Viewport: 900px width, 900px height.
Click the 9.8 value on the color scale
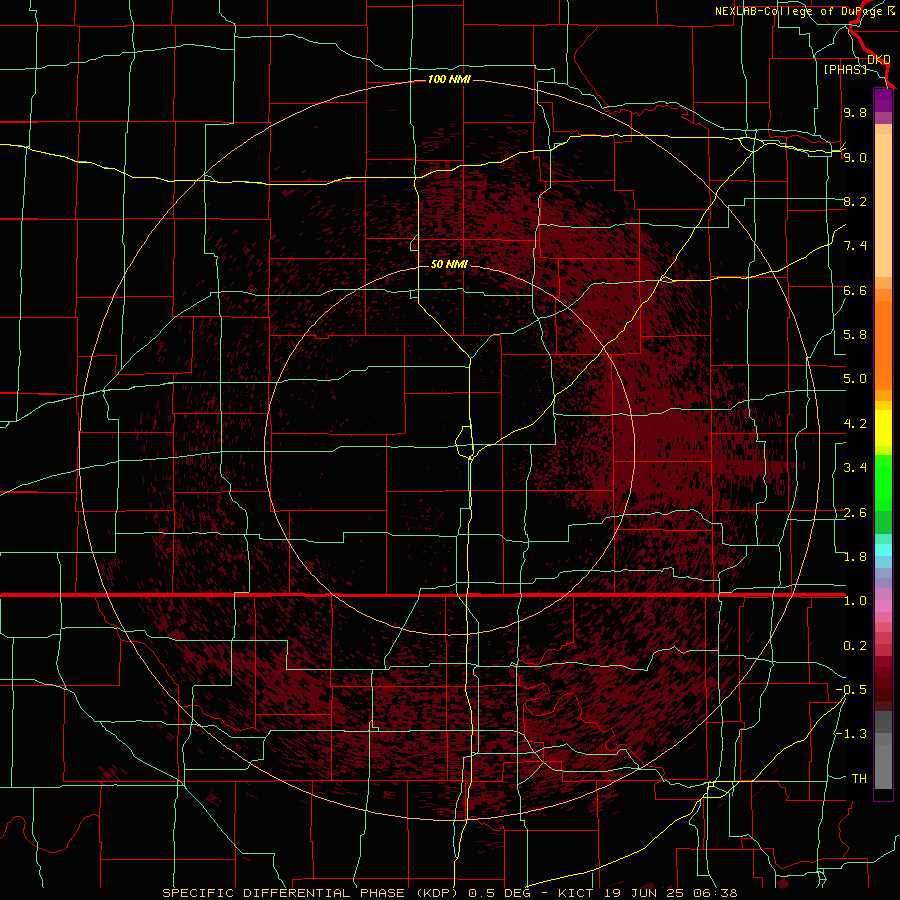coord(855,112)
